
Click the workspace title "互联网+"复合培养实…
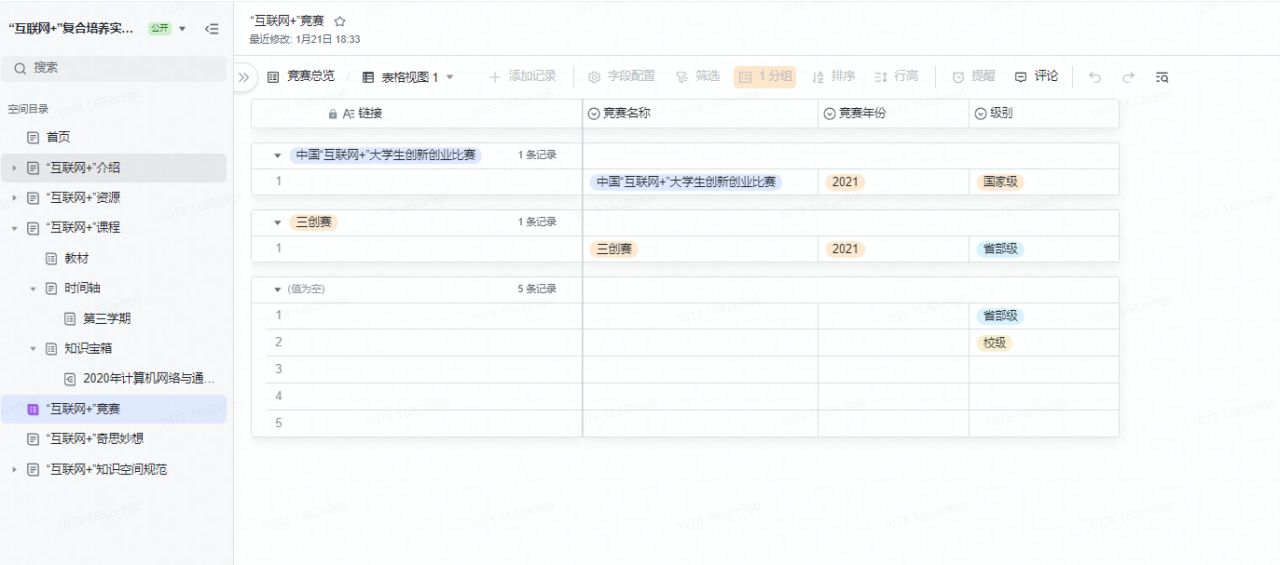click(71, 29)
